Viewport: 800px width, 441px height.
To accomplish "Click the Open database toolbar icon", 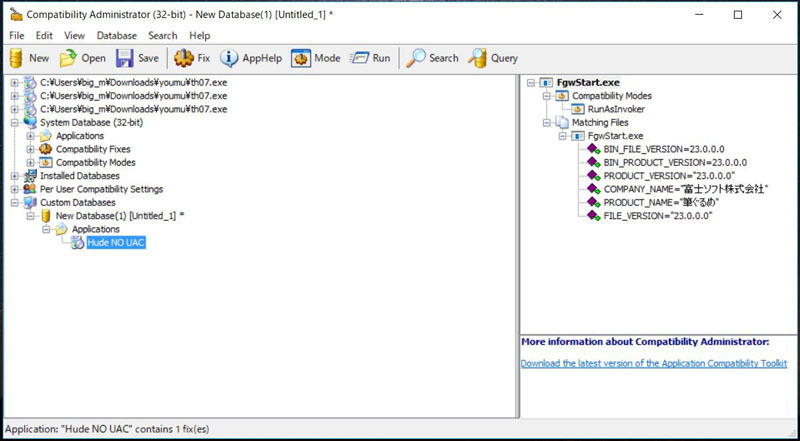I will (x=67, y=58).
